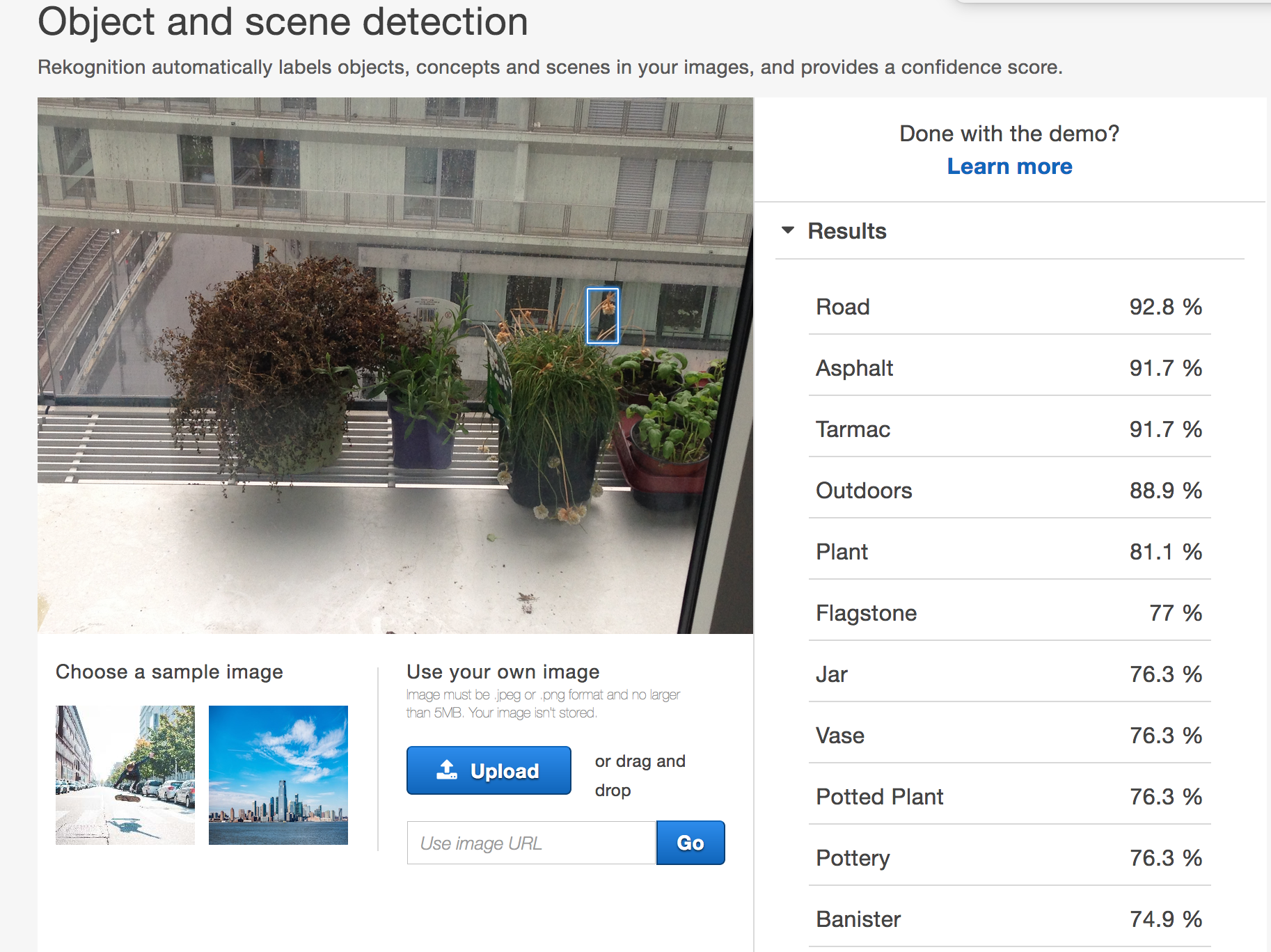This screenshot has width=1271, height=952.
Task: Choose the city skyline sample image
Action: tap(278, 775)
